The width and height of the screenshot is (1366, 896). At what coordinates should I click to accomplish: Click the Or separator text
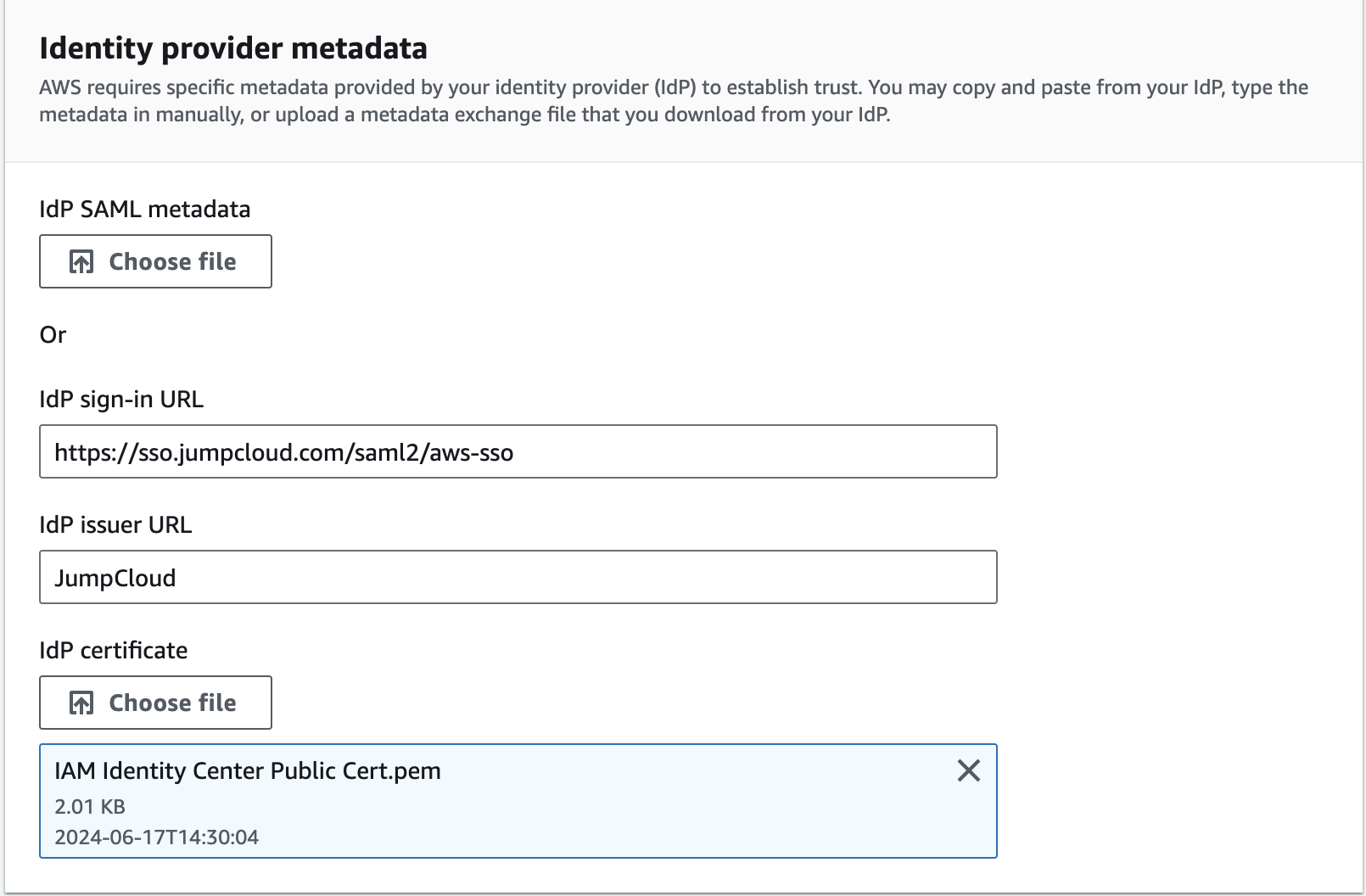click(53, 334)
